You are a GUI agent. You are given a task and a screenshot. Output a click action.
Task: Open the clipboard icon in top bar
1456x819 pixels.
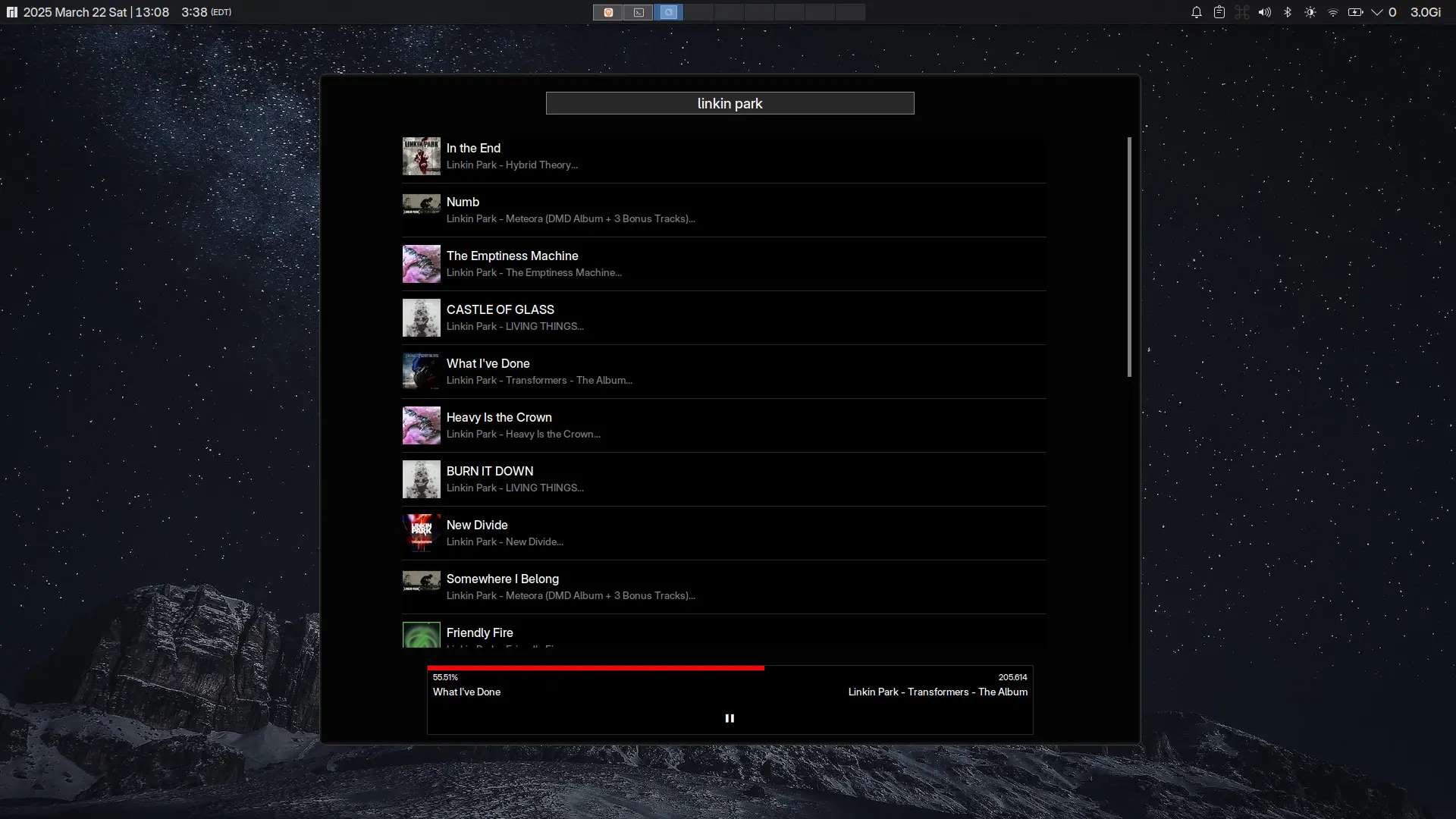pyautogui.click(x=1219, y=12)
